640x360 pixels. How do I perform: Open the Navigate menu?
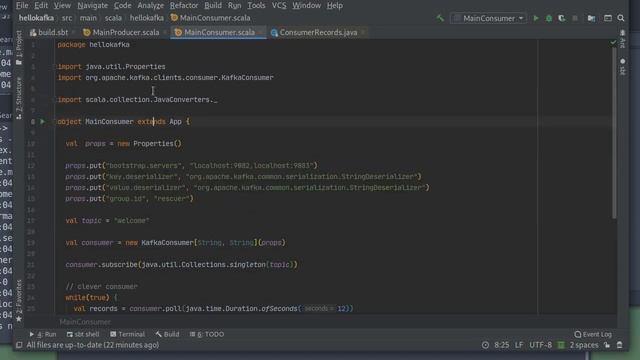click(93, 5)
